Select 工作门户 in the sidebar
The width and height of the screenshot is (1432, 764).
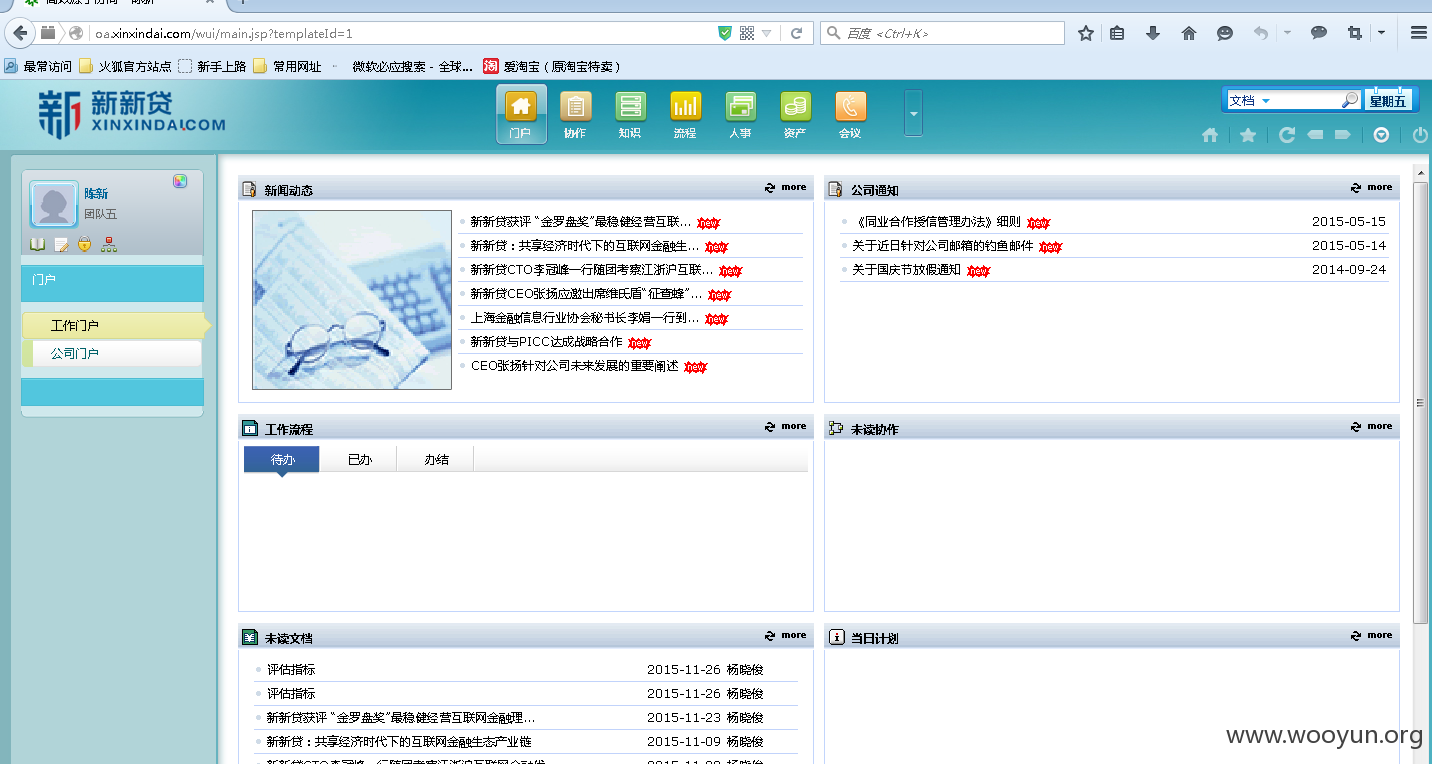pos(116,326)
